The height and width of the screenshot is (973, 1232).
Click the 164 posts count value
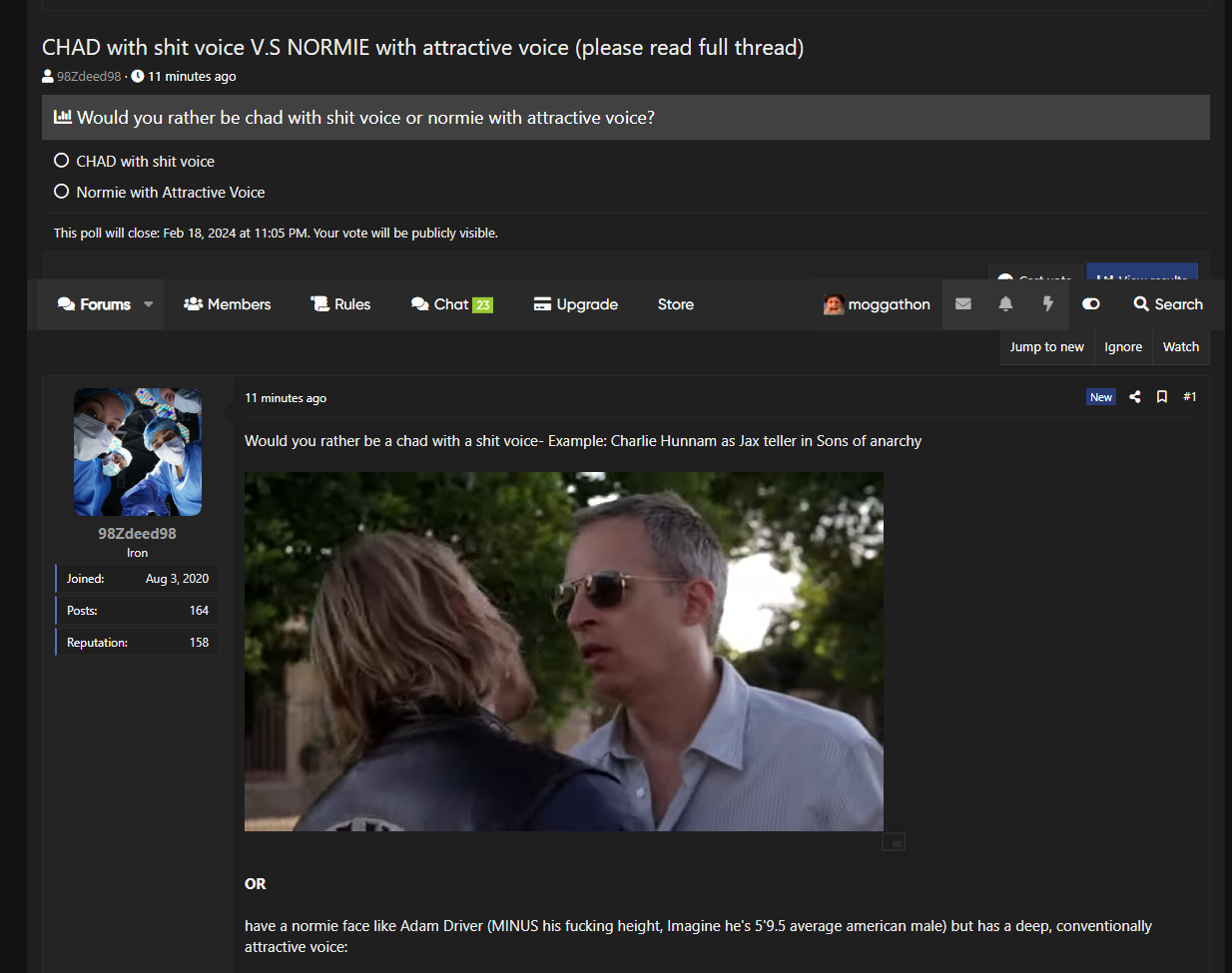coord(200,611)
